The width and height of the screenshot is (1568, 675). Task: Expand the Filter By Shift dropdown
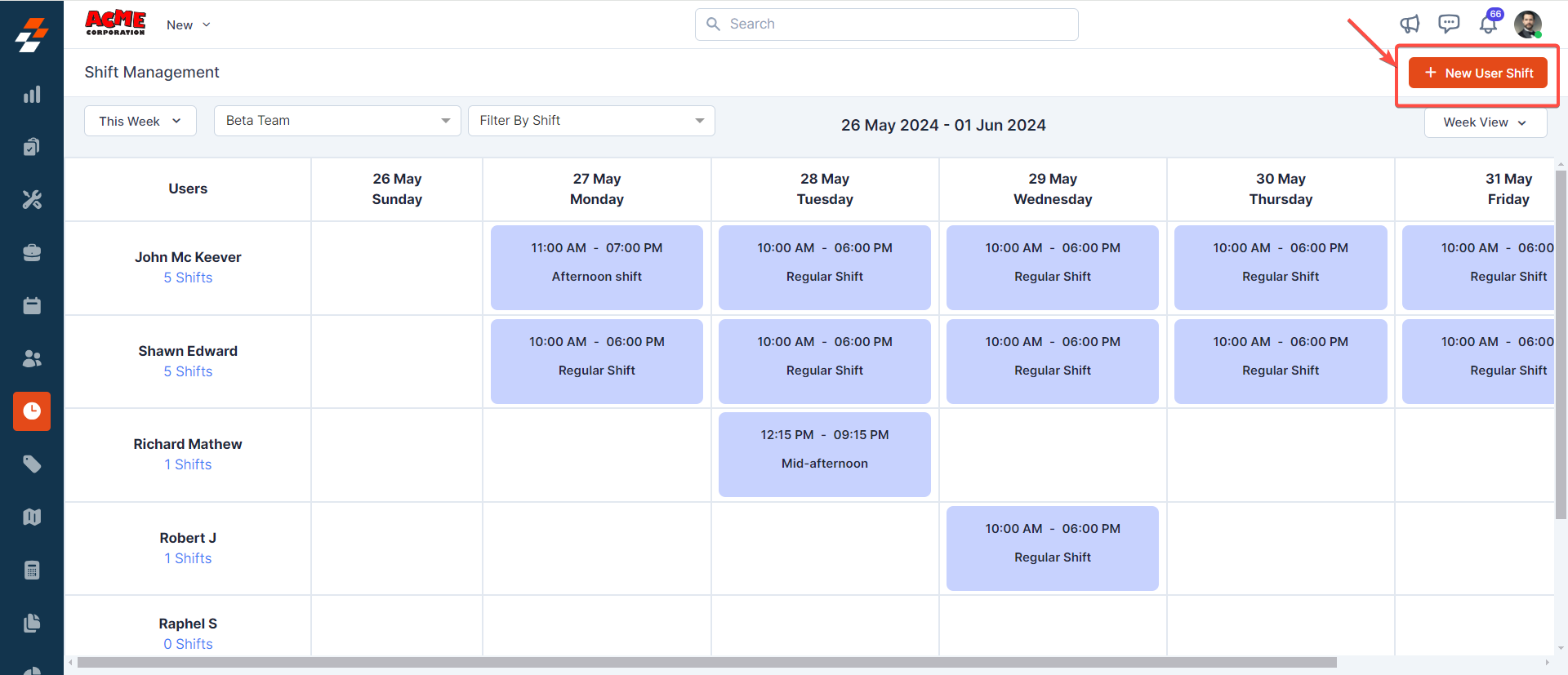pyautogui.click(x=591, y=121)
